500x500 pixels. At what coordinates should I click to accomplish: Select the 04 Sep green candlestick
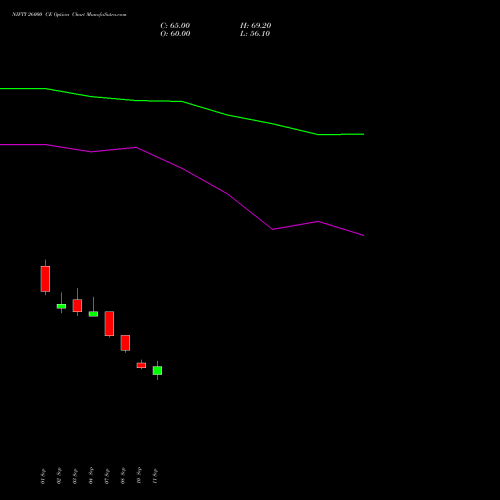(93, 314)
